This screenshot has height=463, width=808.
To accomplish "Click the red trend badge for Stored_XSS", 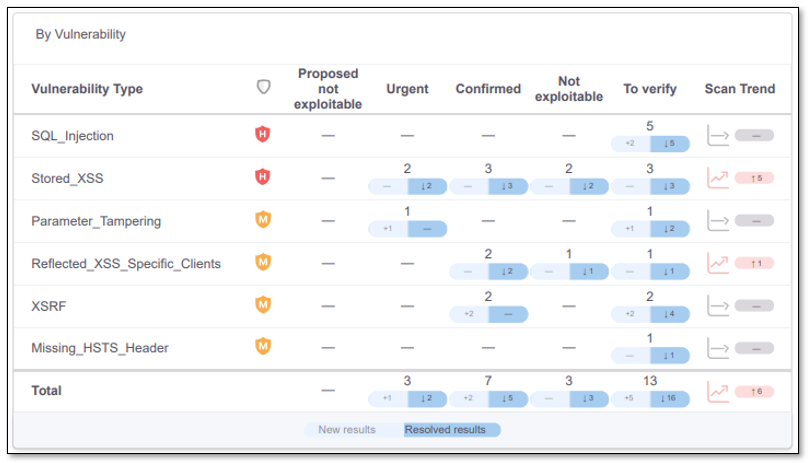I will [755, 178].
